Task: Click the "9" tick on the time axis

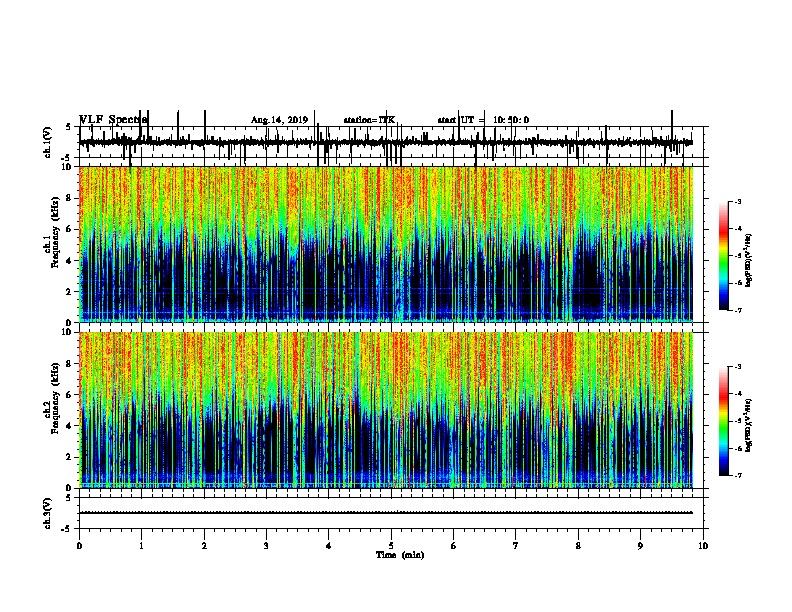Action: pyautogui.click(x=640, y=546)
